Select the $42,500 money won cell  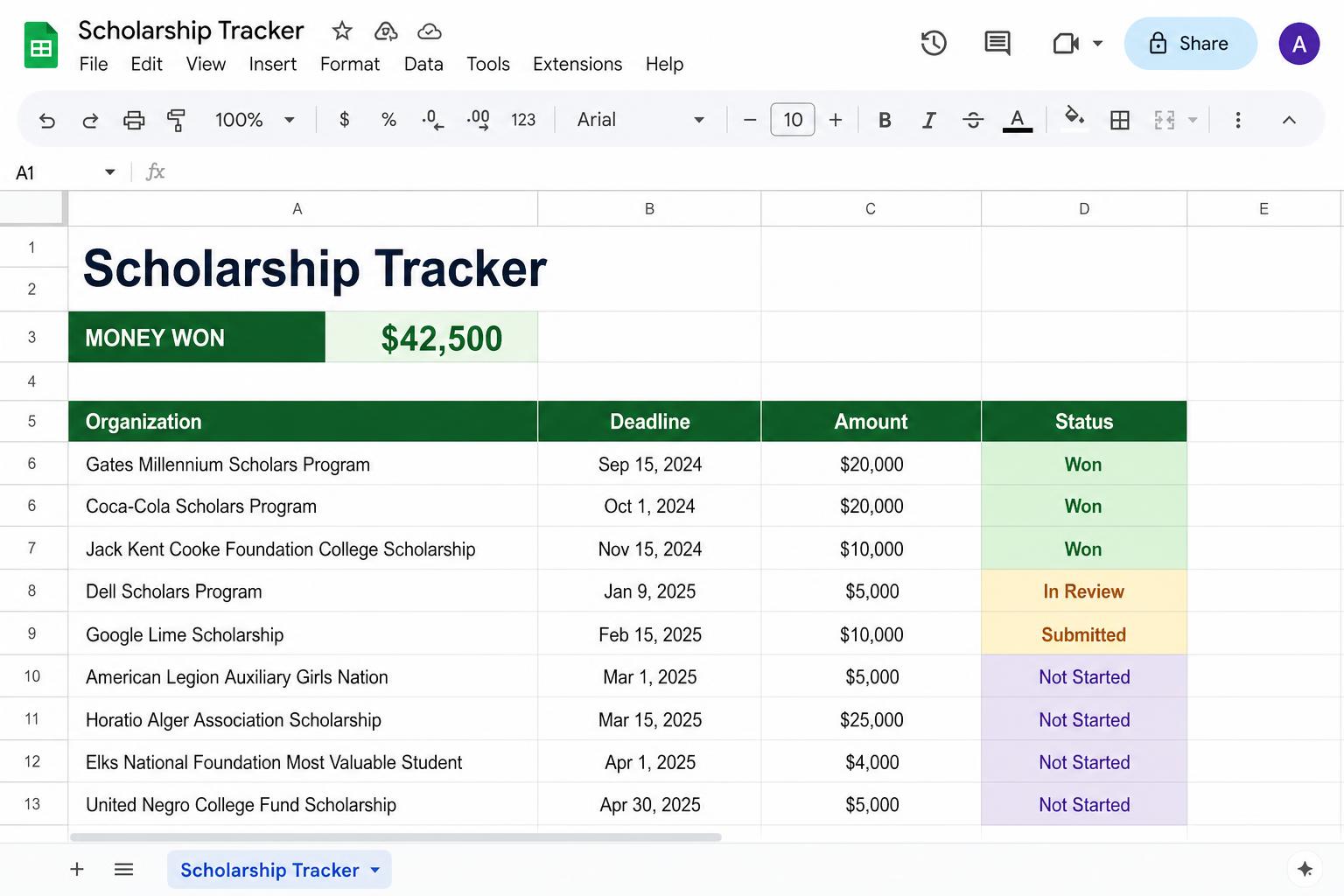(x=431, y=338)
